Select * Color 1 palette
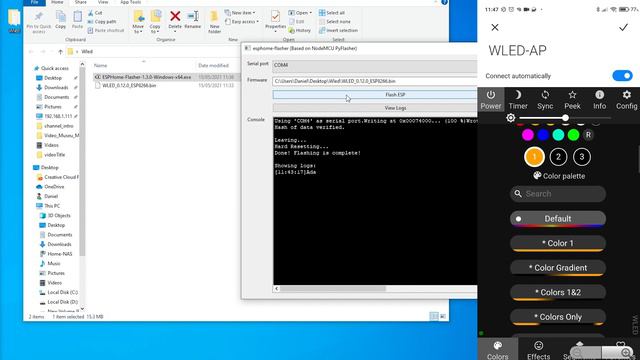 (558, 243)
